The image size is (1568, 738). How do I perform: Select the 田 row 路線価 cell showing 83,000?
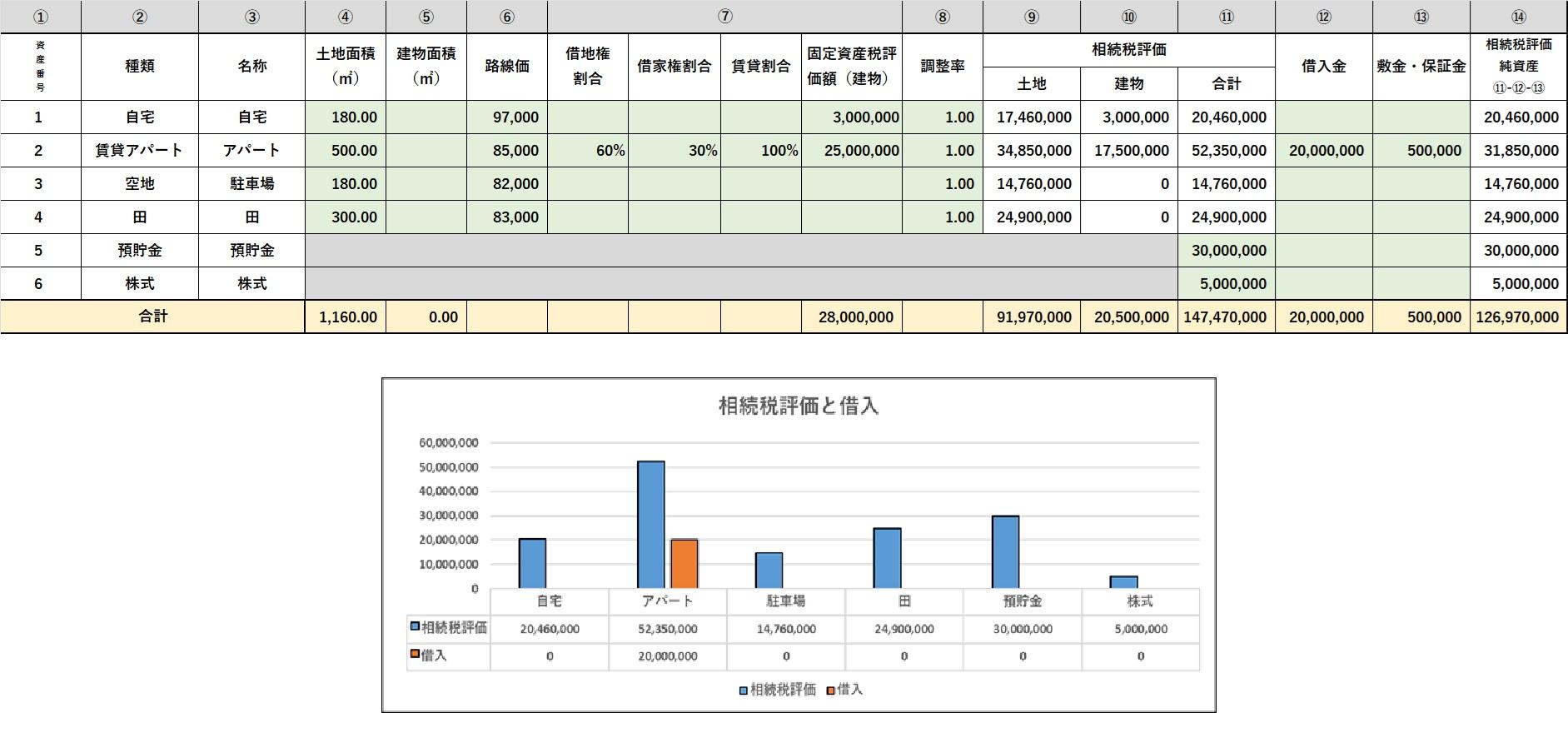point(507,217)
